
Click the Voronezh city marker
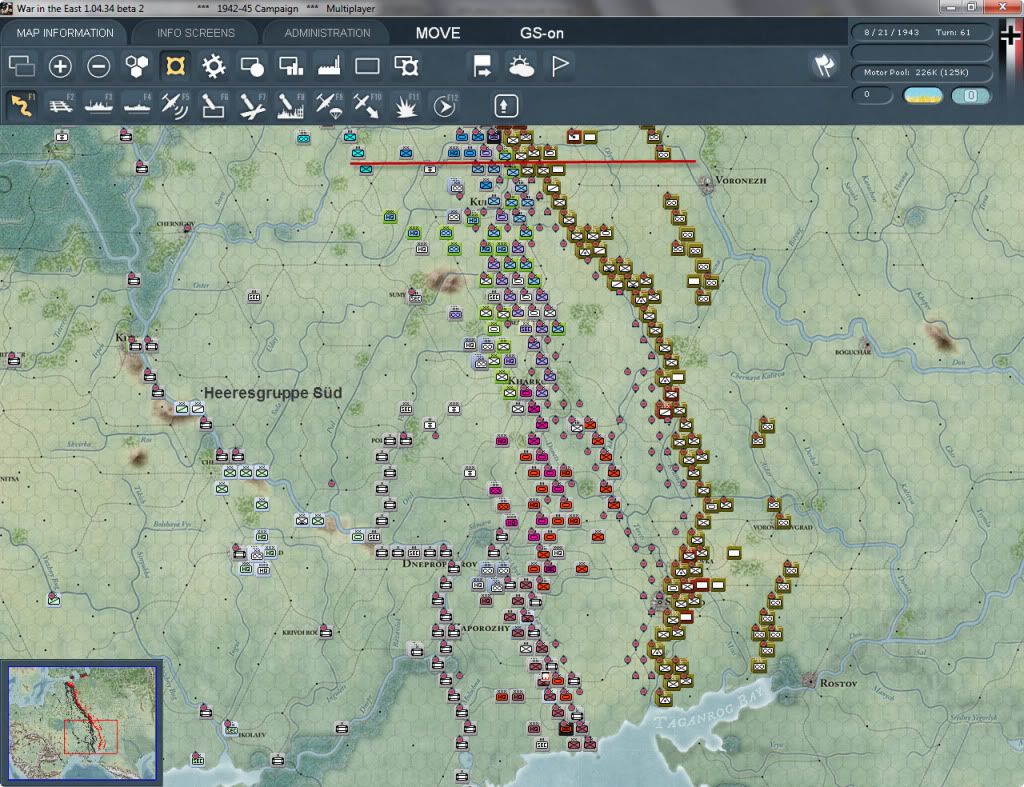point(707,184)
